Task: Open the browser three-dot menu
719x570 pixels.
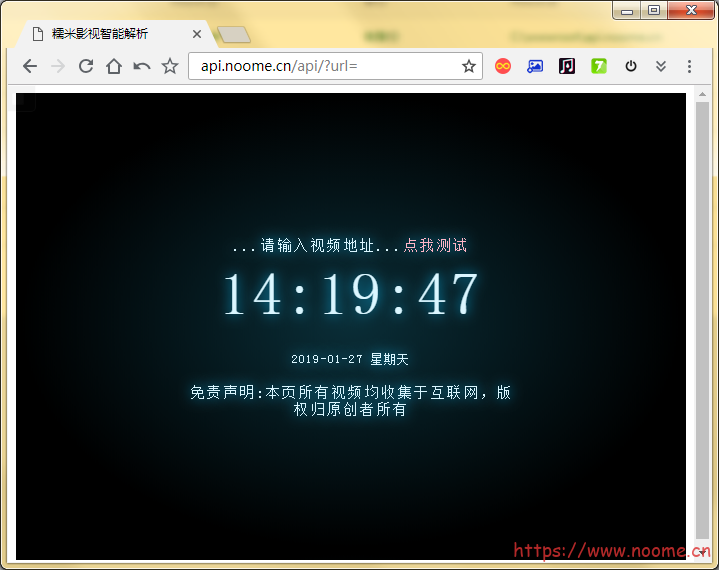Action: [x=689, y=66]
